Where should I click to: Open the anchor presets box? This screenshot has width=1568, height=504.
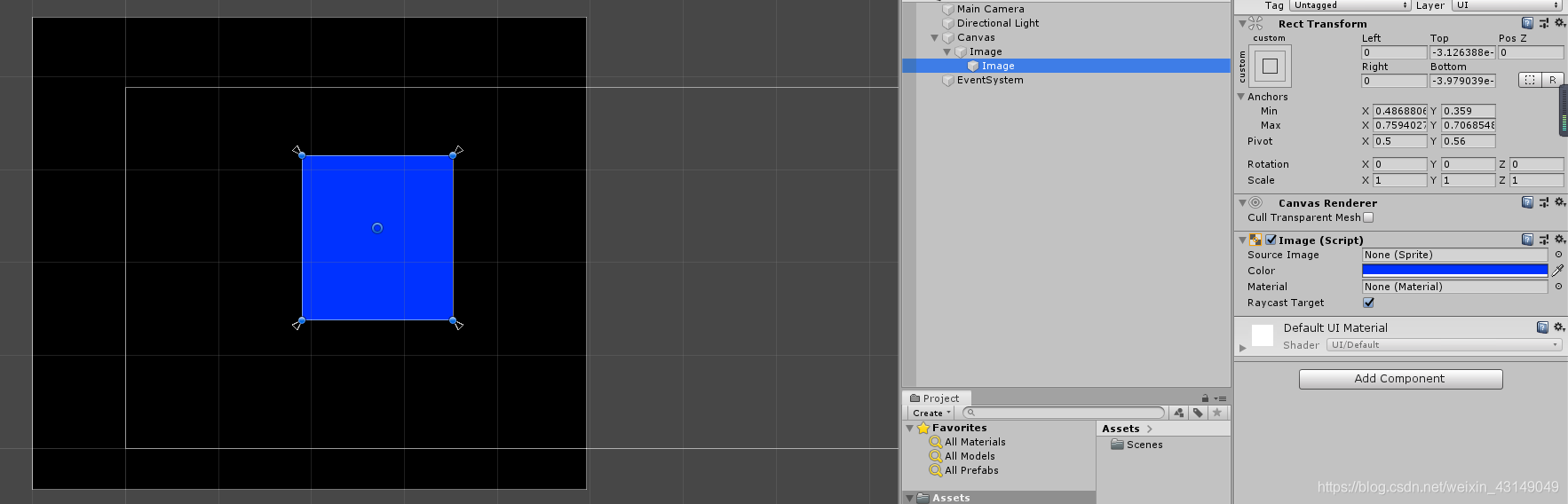tap(1270, 66)
